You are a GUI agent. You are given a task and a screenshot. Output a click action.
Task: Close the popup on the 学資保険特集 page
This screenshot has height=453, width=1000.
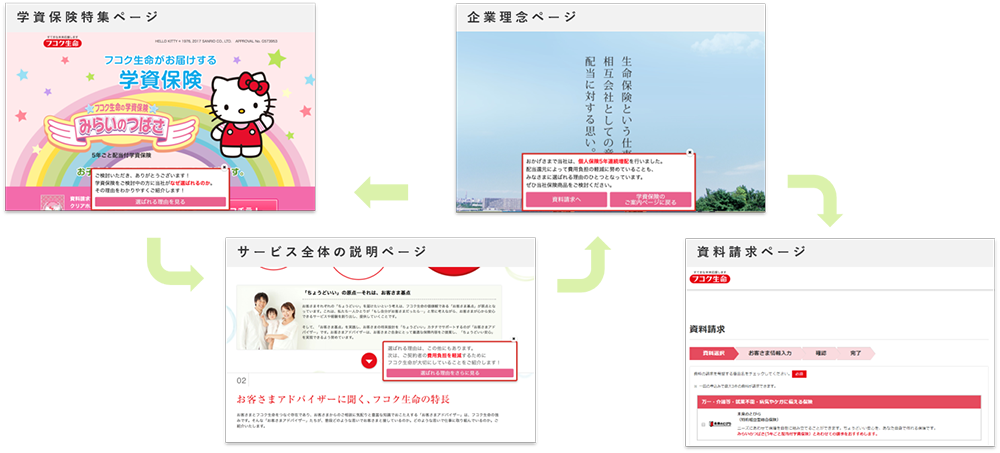[224, 167]
